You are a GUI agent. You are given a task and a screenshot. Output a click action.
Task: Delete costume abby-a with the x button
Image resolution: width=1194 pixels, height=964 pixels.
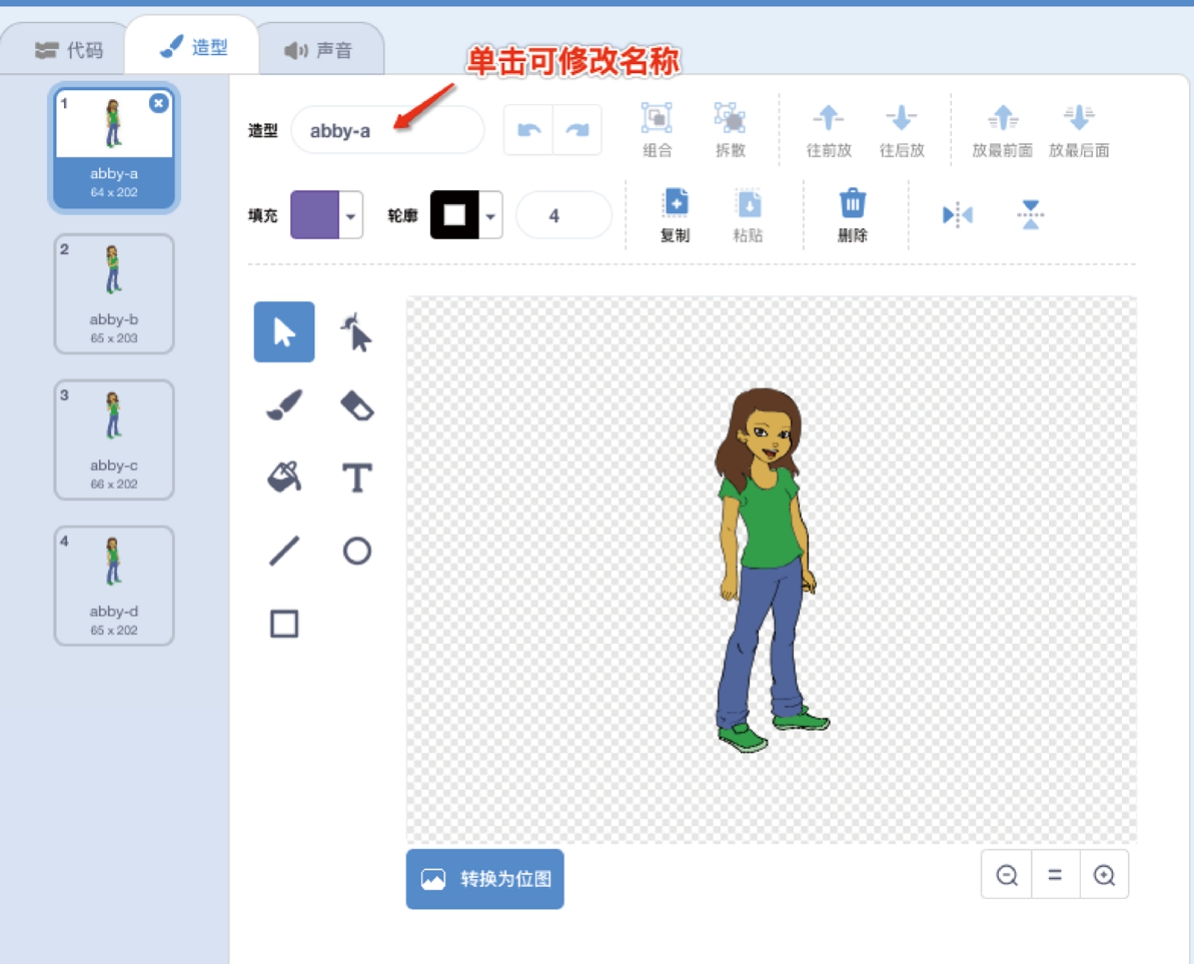158,104
